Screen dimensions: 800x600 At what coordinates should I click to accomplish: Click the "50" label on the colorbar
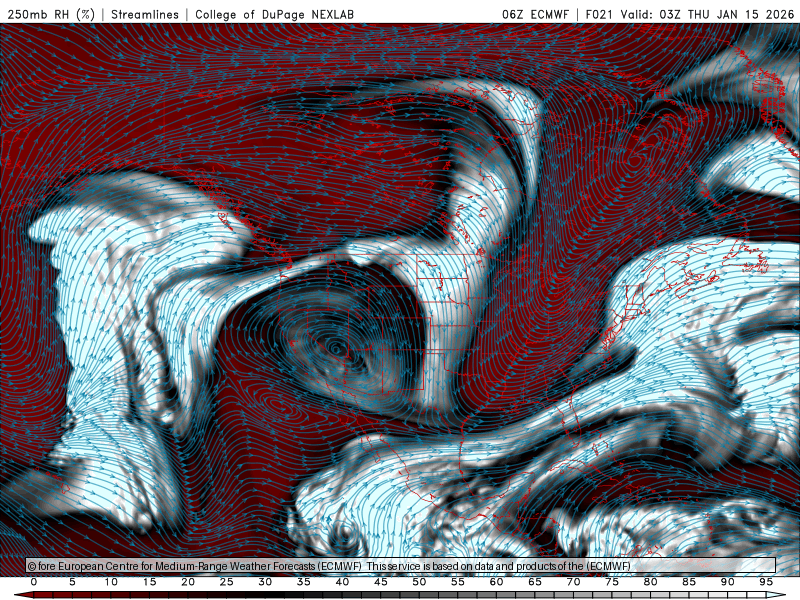tap(419, 582)
